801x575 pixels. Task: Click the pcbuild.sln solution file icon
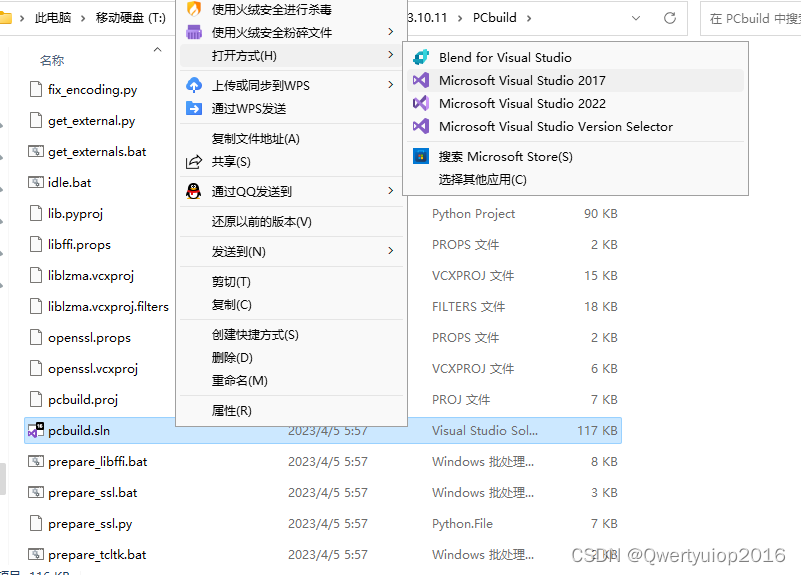coord(36,430)
